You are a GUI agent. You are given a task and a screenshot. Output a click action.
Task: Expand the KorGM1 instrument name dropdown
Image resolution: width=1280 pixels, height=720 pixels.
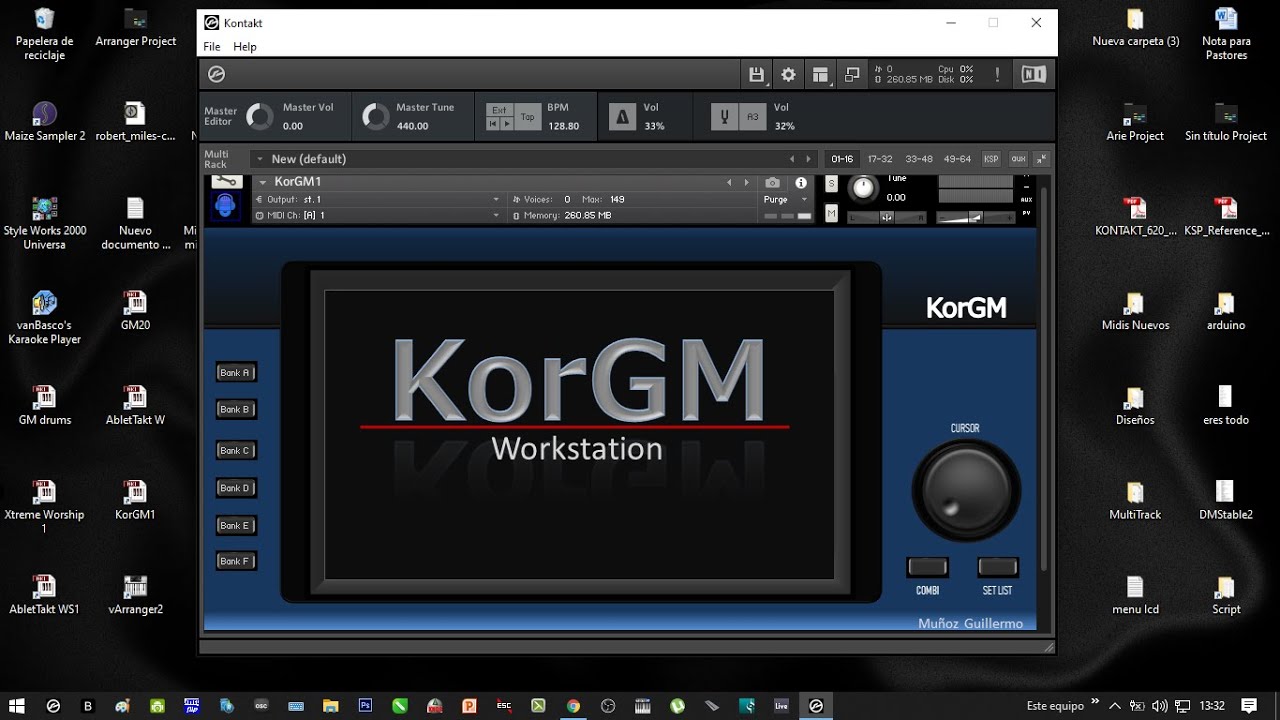coord(263,182)
